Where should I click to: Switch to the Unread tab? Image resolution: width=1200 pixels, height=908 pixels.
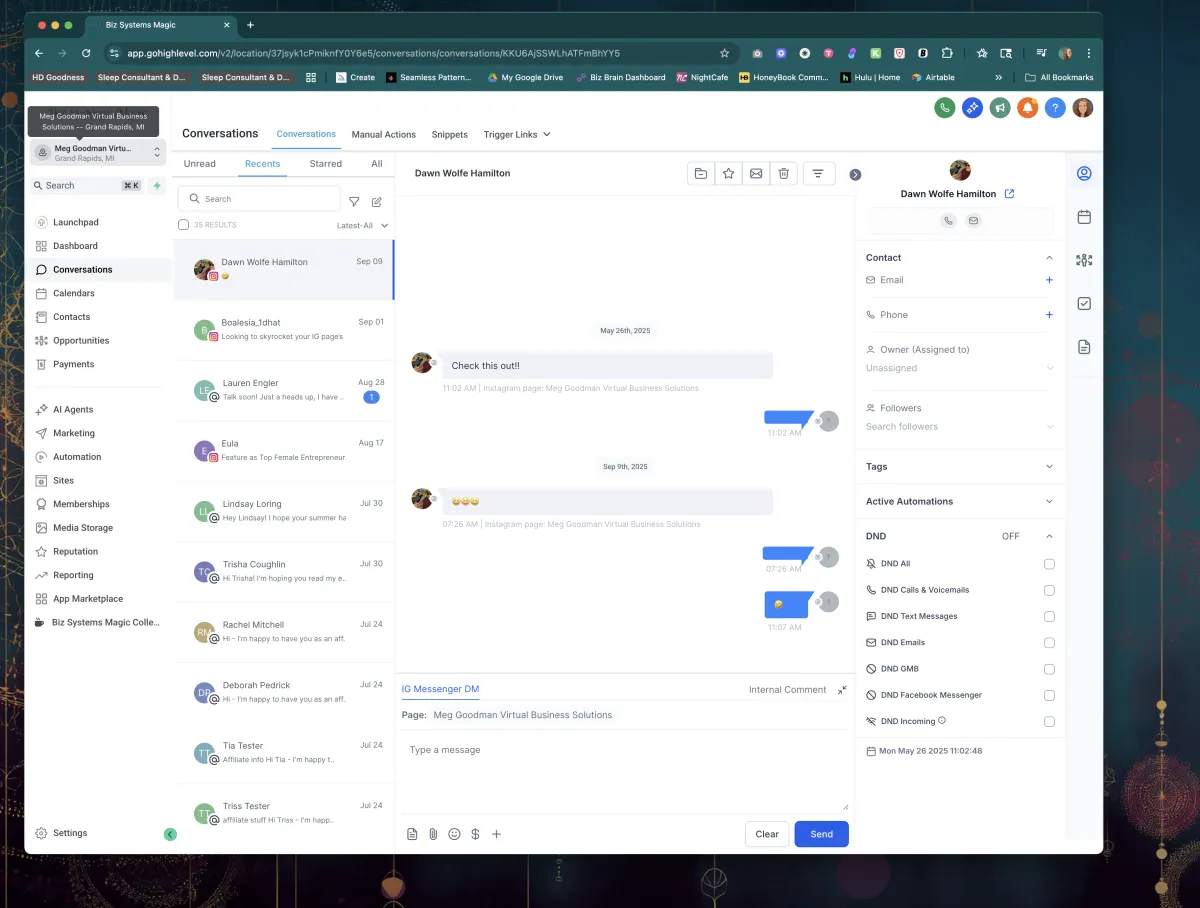(x=200, y=164)
